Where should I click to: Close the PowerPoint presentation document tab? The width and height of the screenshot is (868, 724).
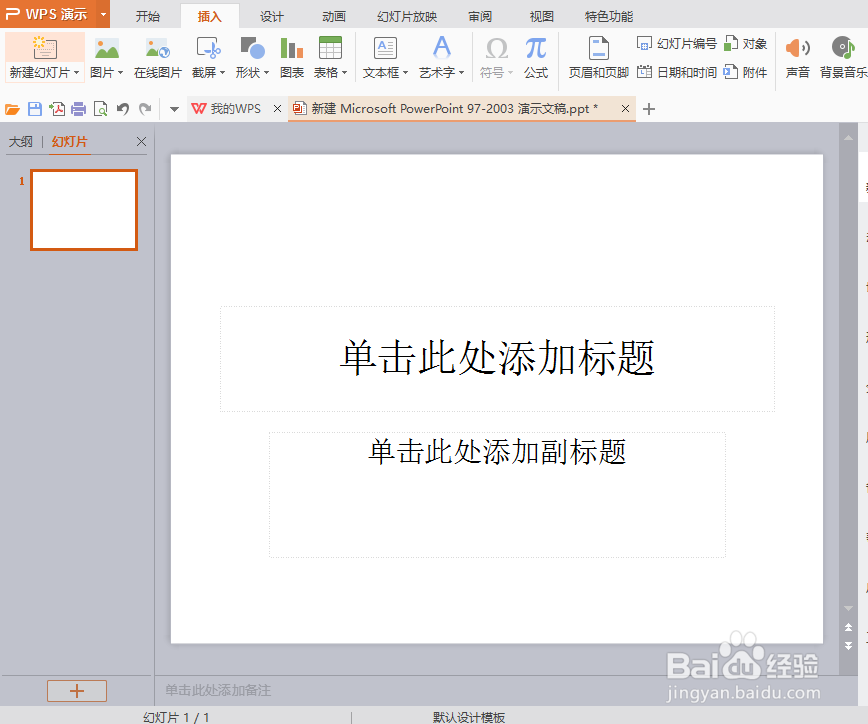pyautogui.click(x=625, y=108)
